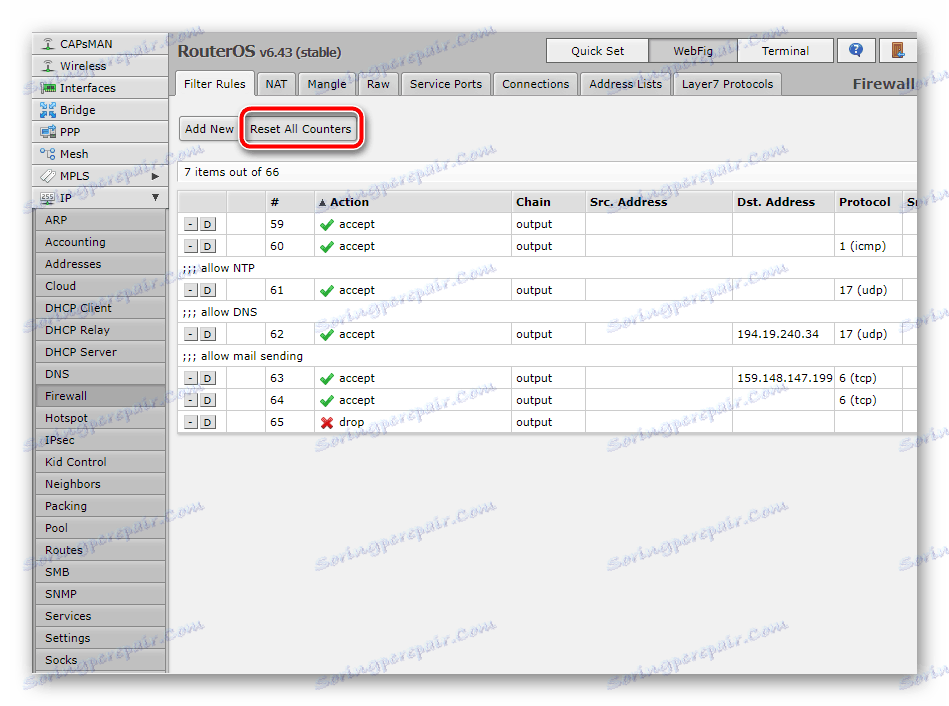Disable rule 63 with D button
Screen dimensions: 949x706
(x=207, y=378)
